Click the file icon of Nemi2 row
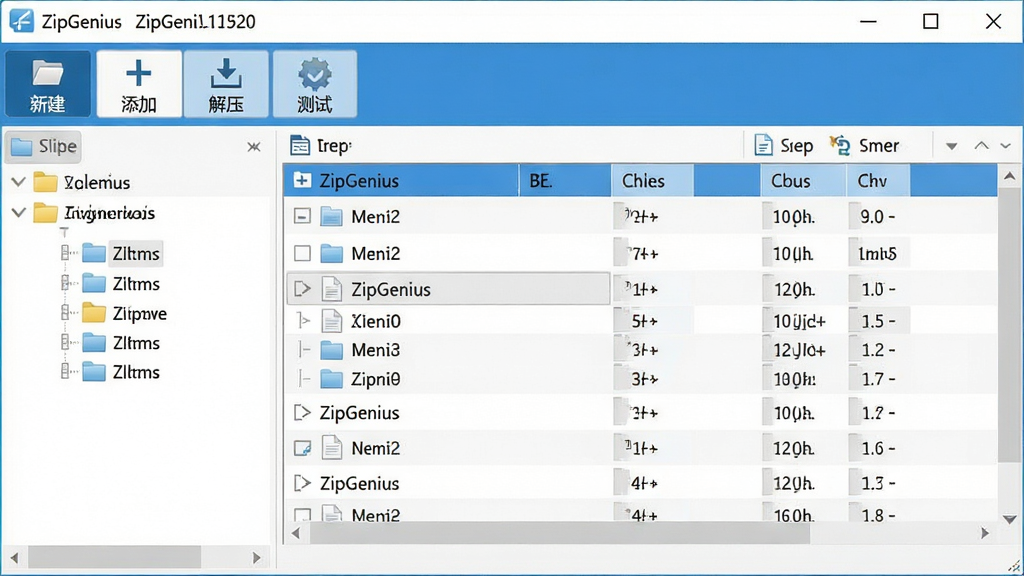This screenshot has width=1024, height=576. [332, 448]
